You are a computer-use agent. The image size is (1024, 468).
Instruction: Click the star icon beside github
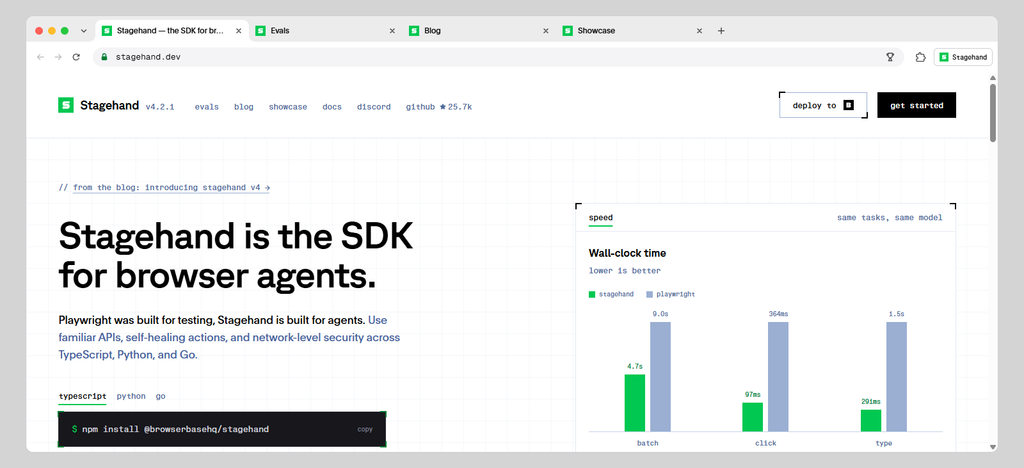tap(442, 107)
